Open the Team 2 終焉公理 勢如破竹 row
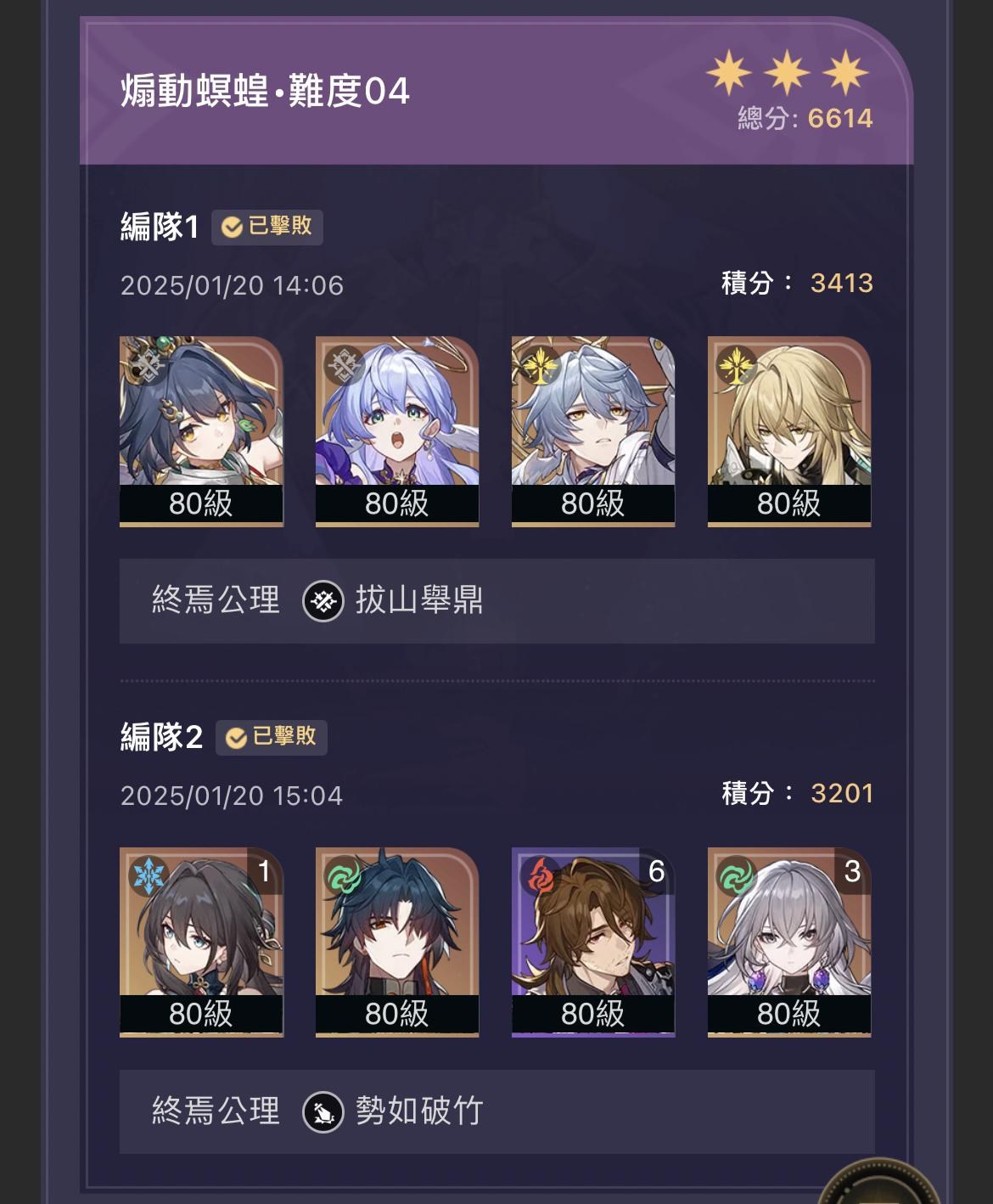This screenshot has height=1204, width=993. [497, 1111]
